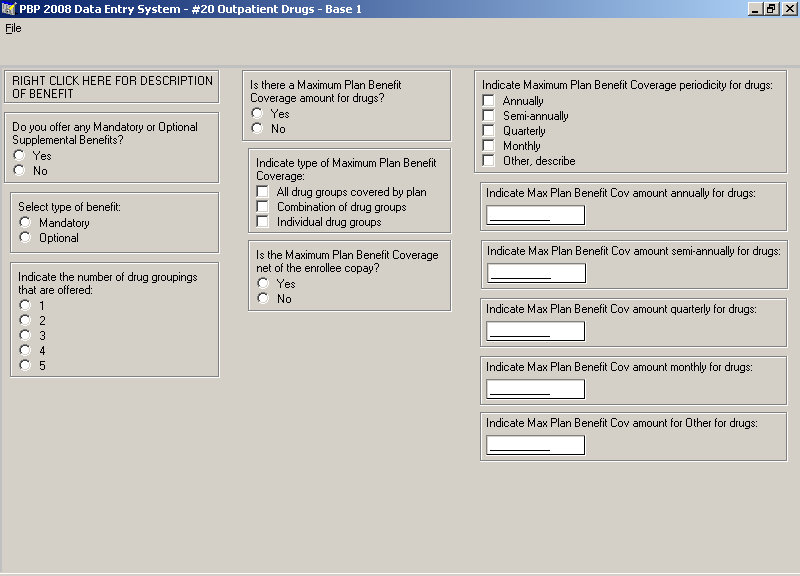Image resolution: width=800 pixels, height=576 pixels.
Task: Open the File menu
Action: click(13, 28)
